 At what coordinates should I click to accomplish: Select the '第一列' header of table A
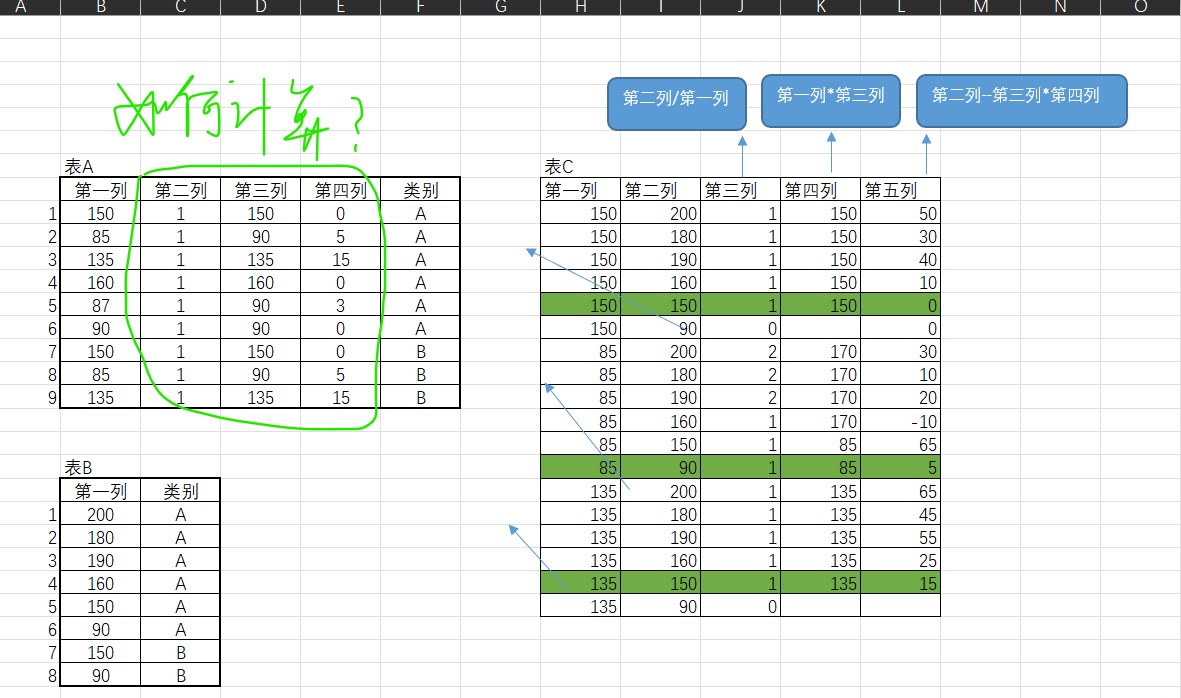point(100,190)
